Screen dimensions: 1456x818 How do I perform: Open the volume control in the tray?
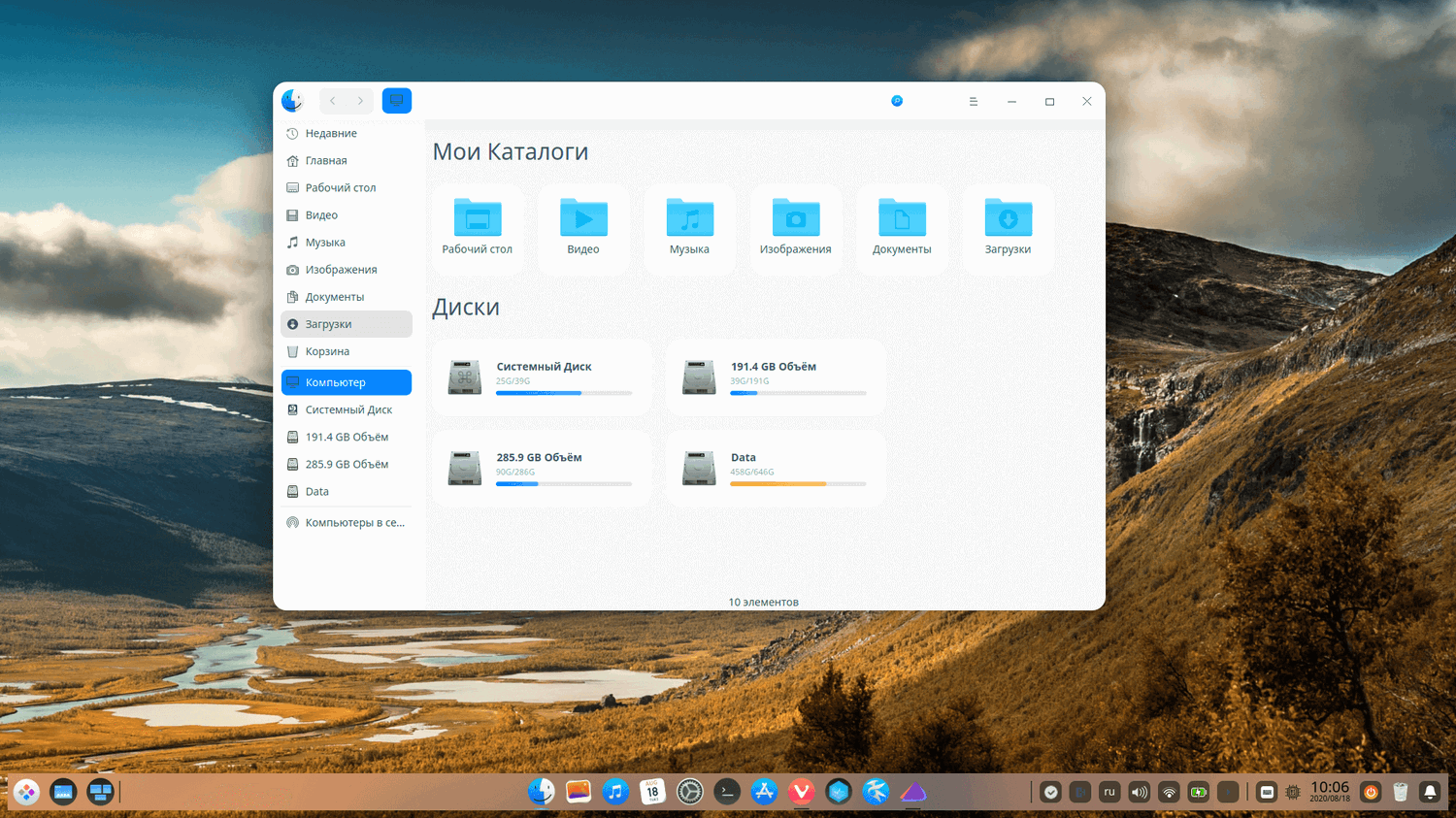point(1140,792)
